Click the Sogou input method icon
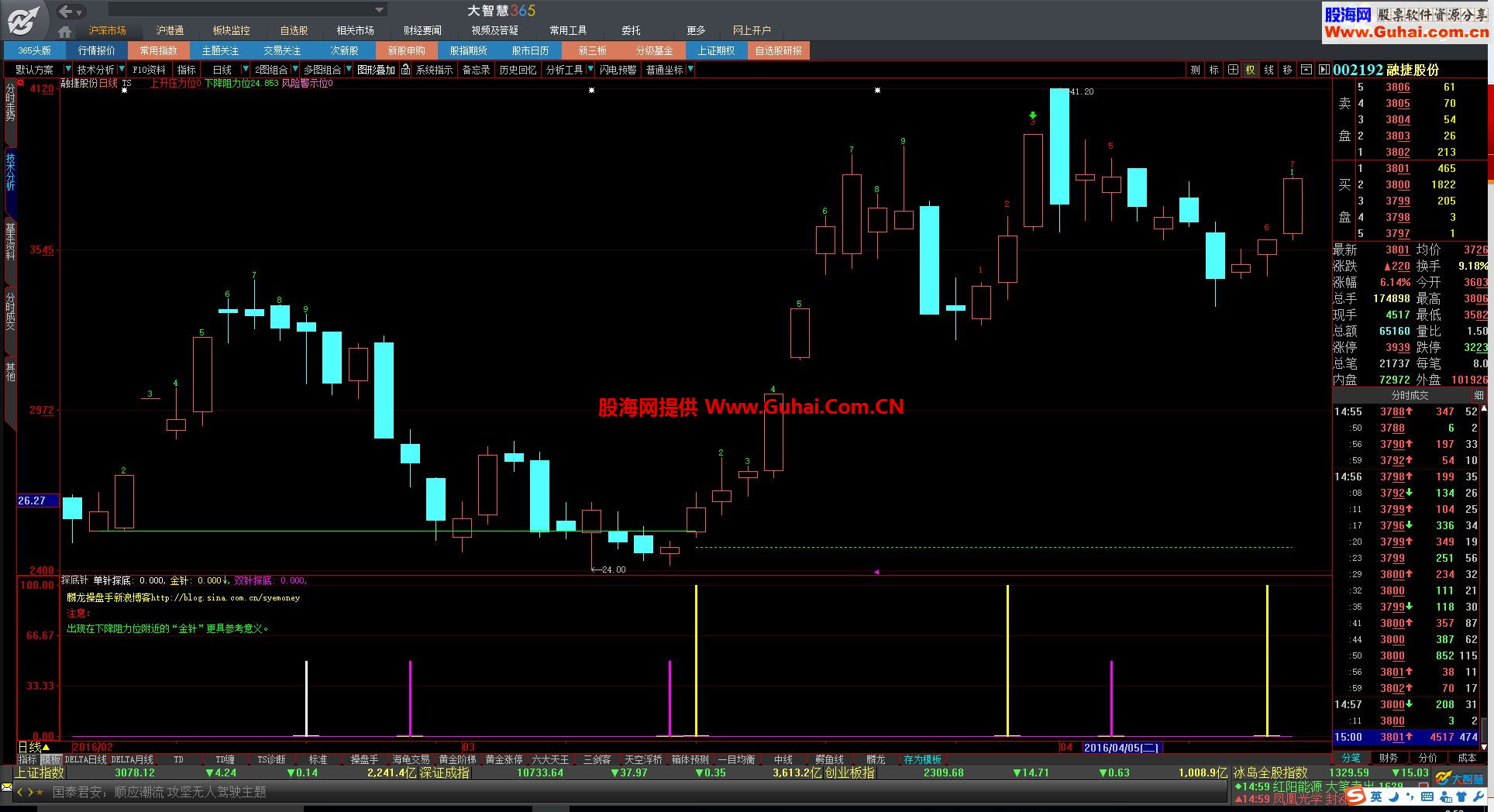Viewport: 1494px width, 812px height. point(1355,796)
